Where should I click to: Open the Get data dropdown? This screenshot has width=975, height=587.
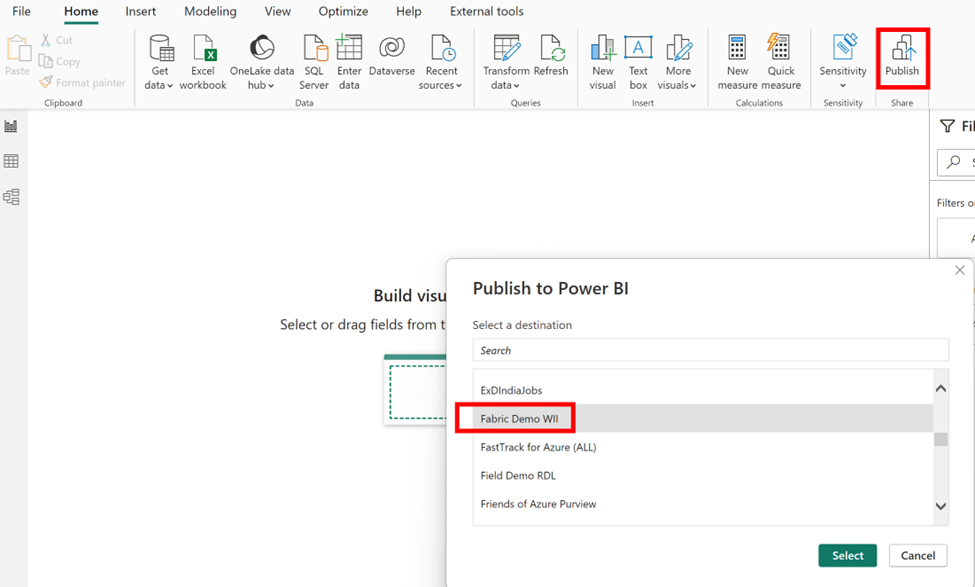point(159,62)
